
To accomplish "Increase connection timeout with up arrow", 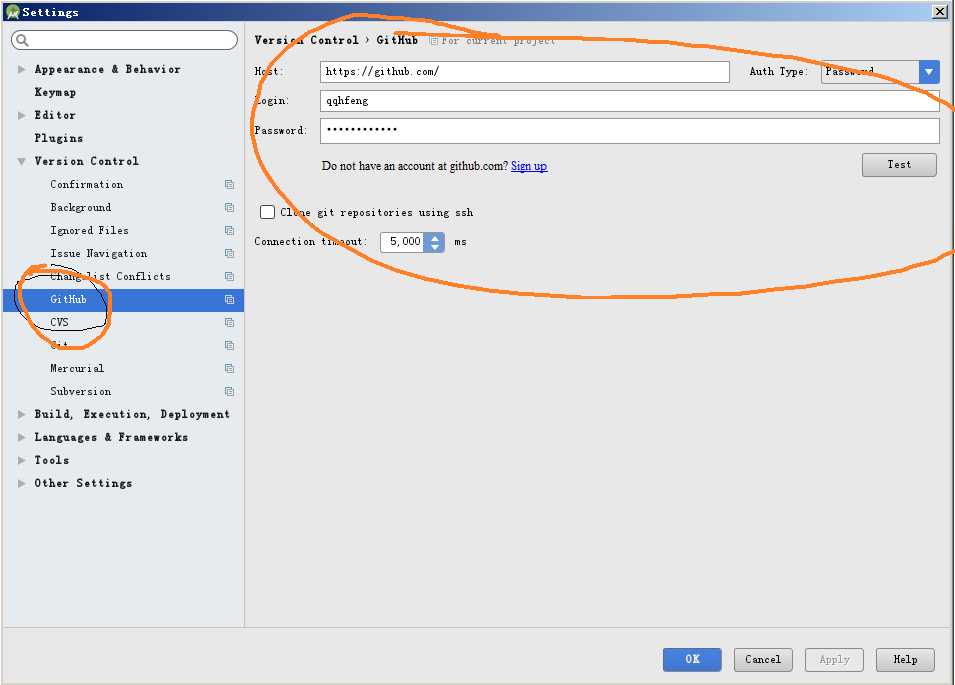I will point(434,237).
